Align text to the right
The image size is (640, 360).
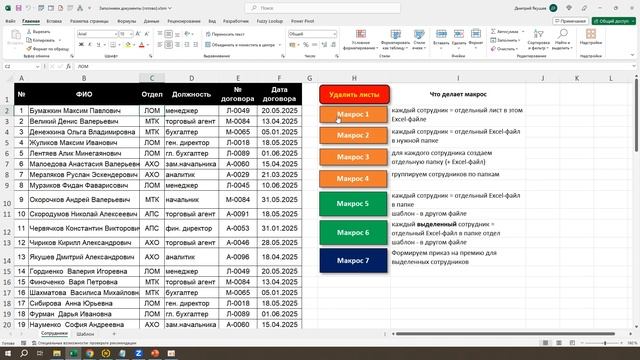coord(177,44)
